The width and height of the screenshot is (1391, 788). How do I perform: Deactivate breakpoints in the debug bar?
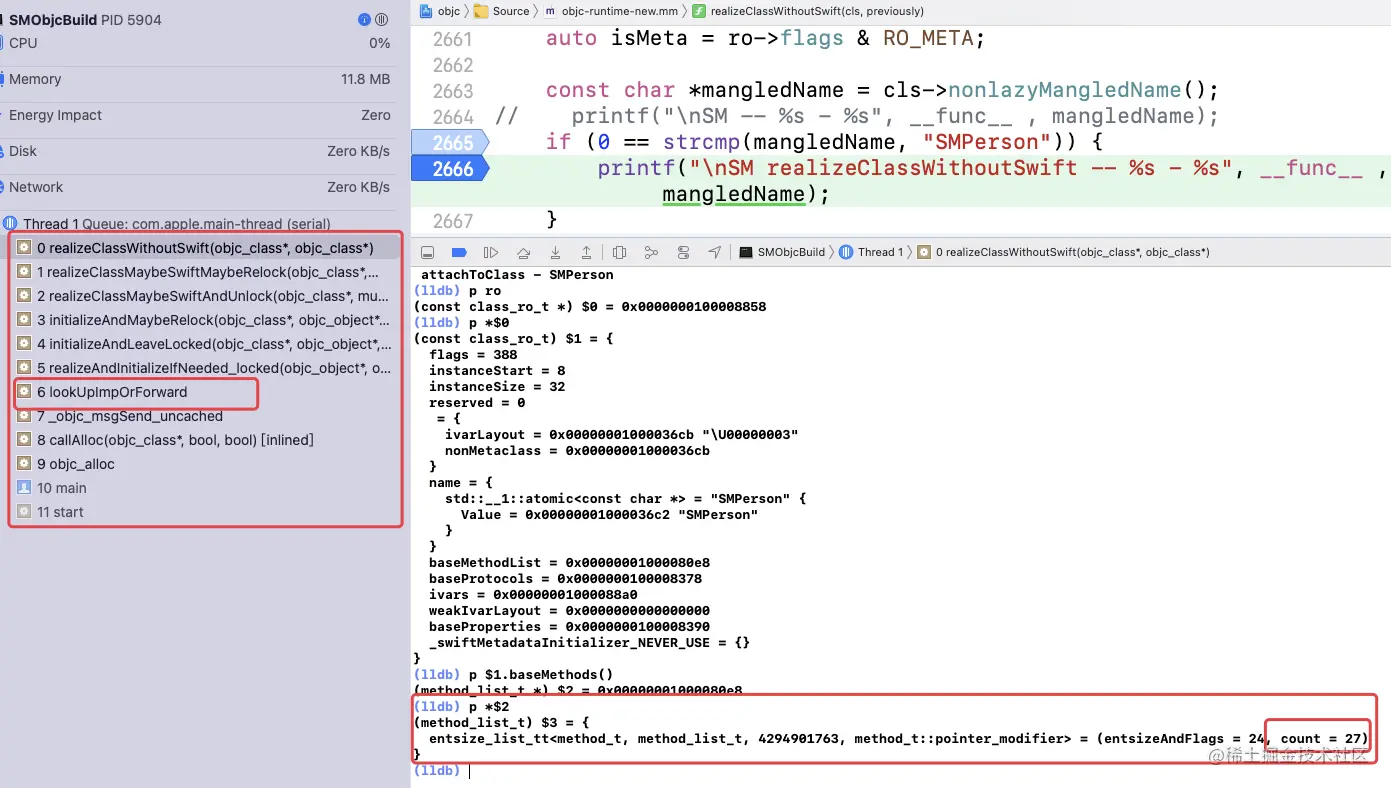pos(459,252)
